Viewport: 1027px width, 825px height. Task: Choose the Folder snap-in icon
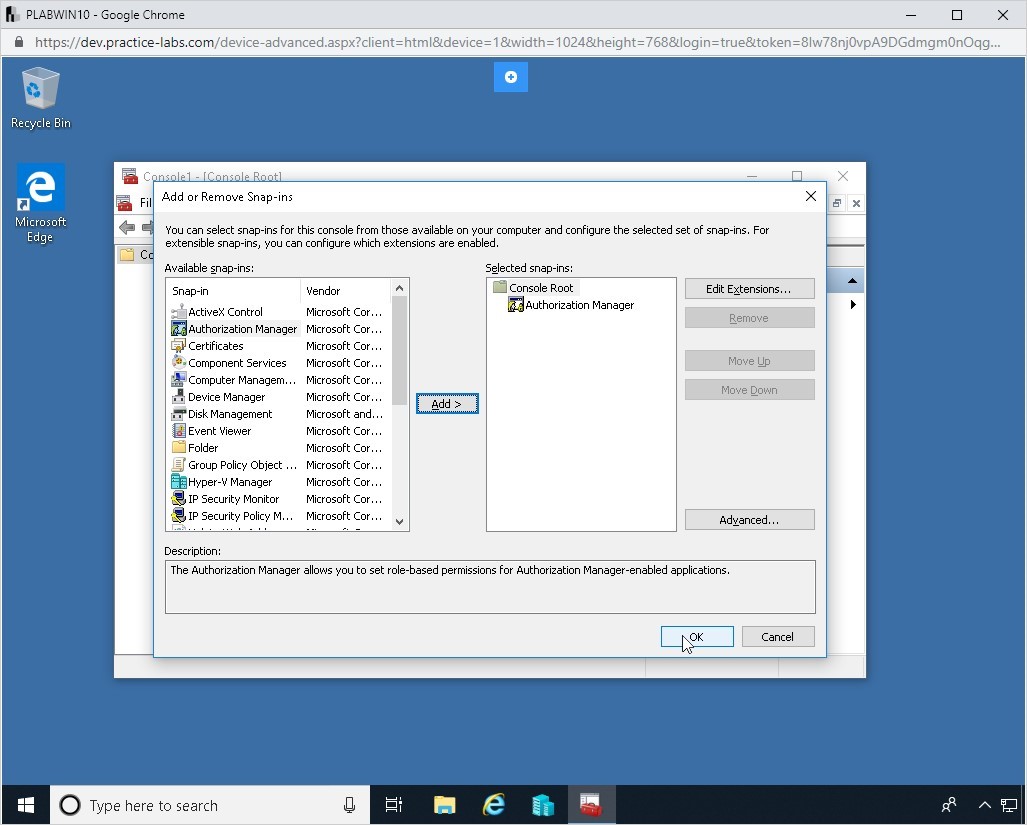[x=179, y=448]
